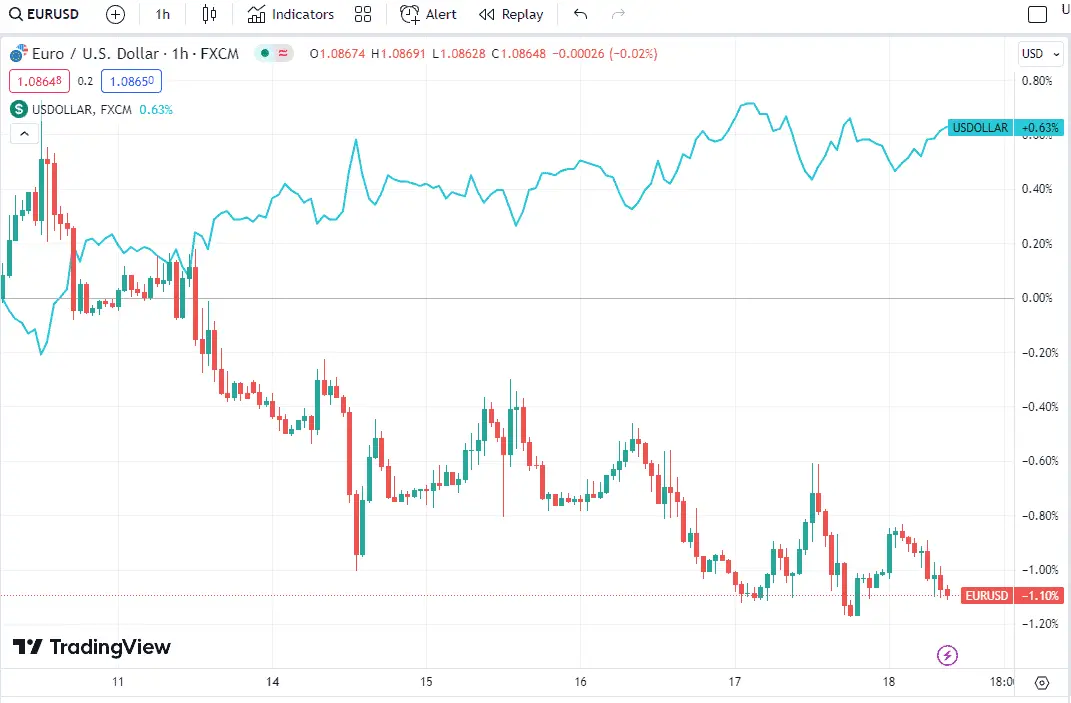
Task: Click the USDOLLAR green dollar icon
Action: [18, 109]
